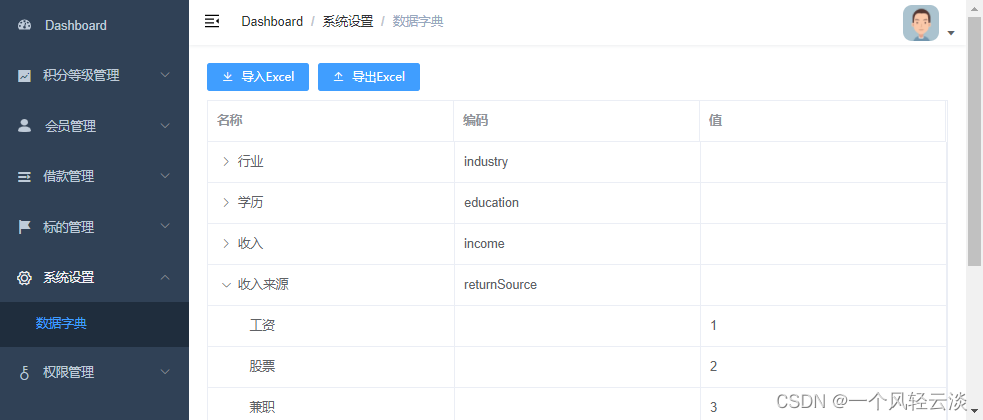The height and width of the screenshot is (420, 983).
Task: Expand the 学历 row
Action: tap(226, 202)
